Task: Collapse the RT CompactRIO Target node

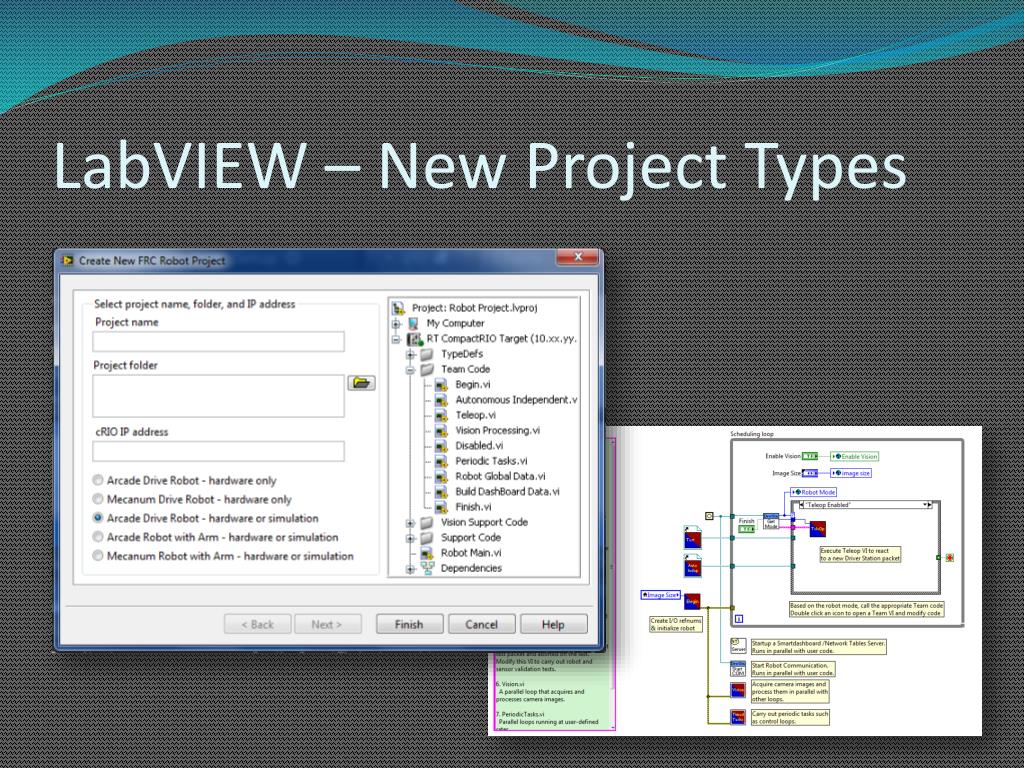Action: click(396, 339)
